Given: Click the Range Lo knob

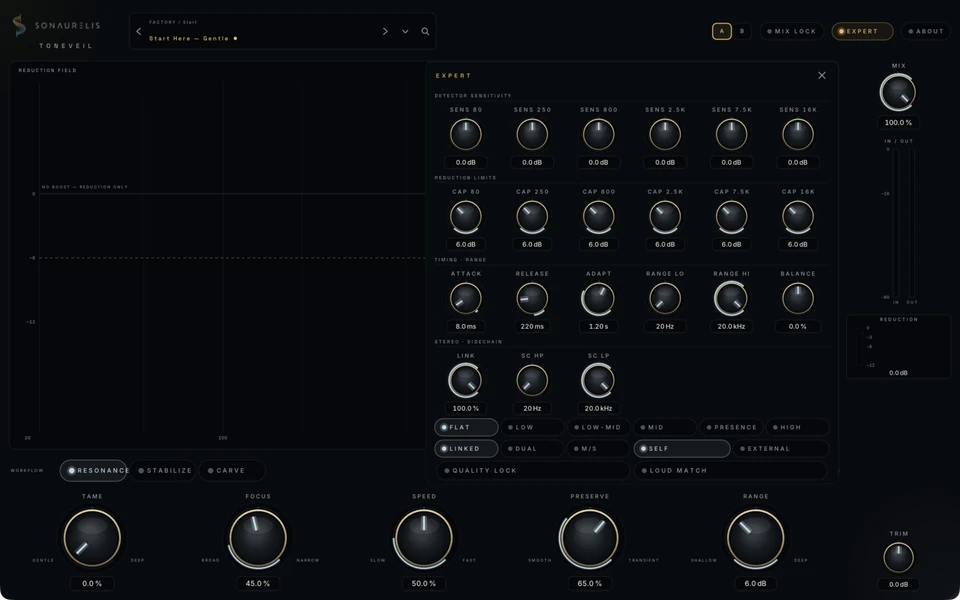Looking at the screenshot, I should point(665,298).
